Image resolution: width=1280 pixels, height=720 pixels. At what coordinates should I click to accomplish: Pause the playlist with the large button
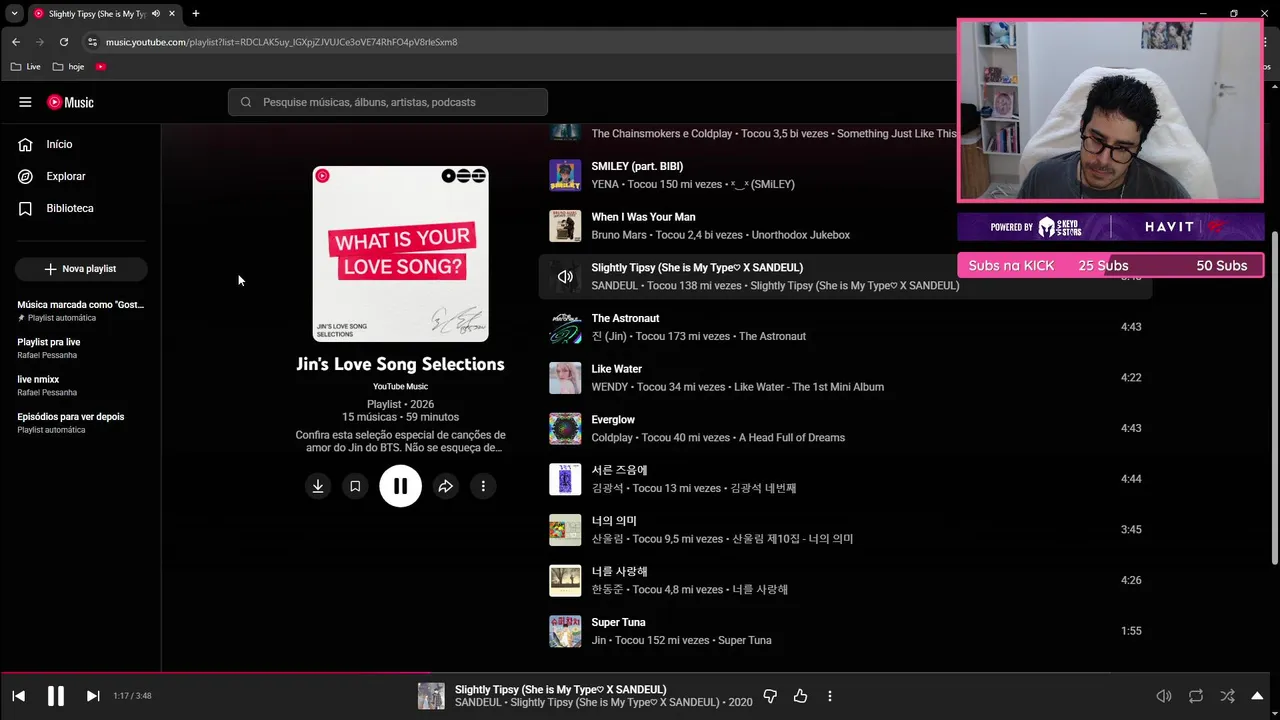400,486
